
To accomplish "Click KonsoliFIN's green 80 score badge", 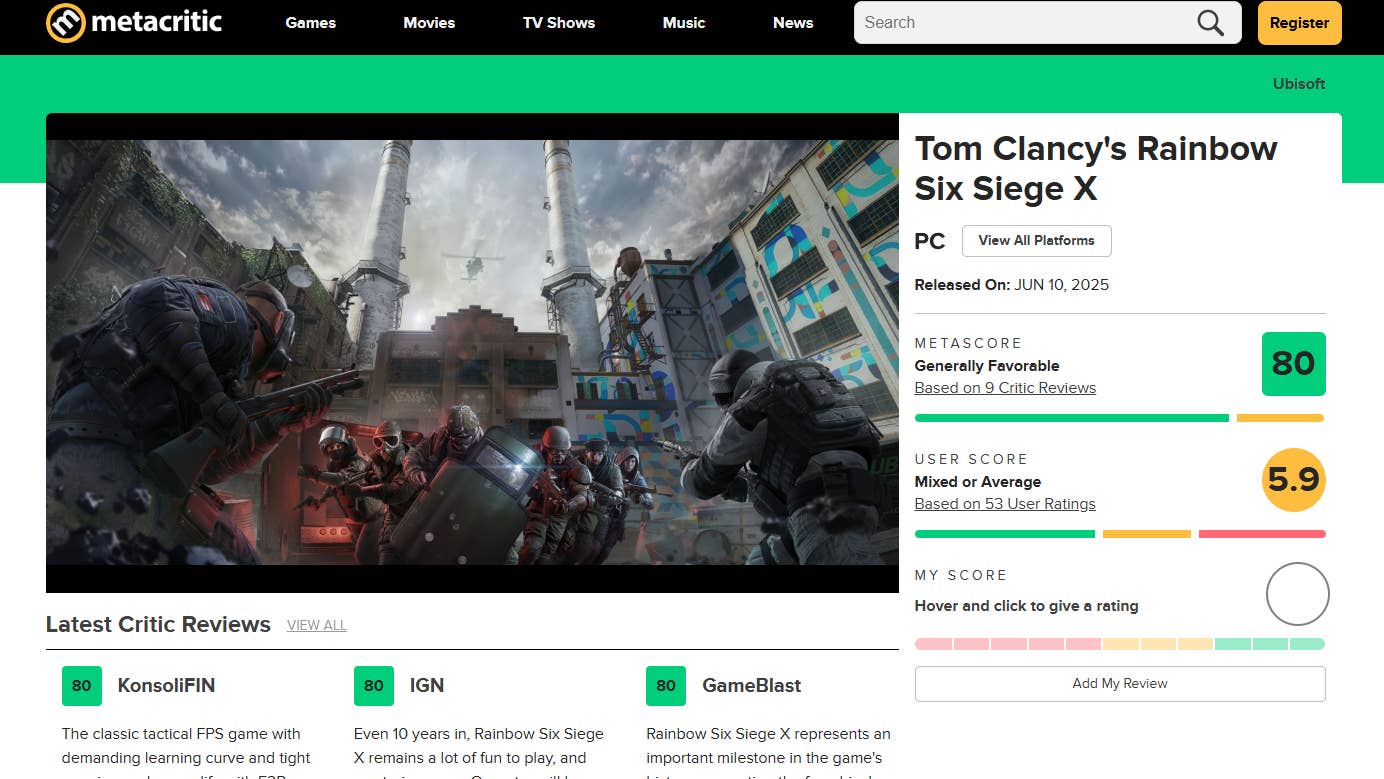I will click(81, 686).
